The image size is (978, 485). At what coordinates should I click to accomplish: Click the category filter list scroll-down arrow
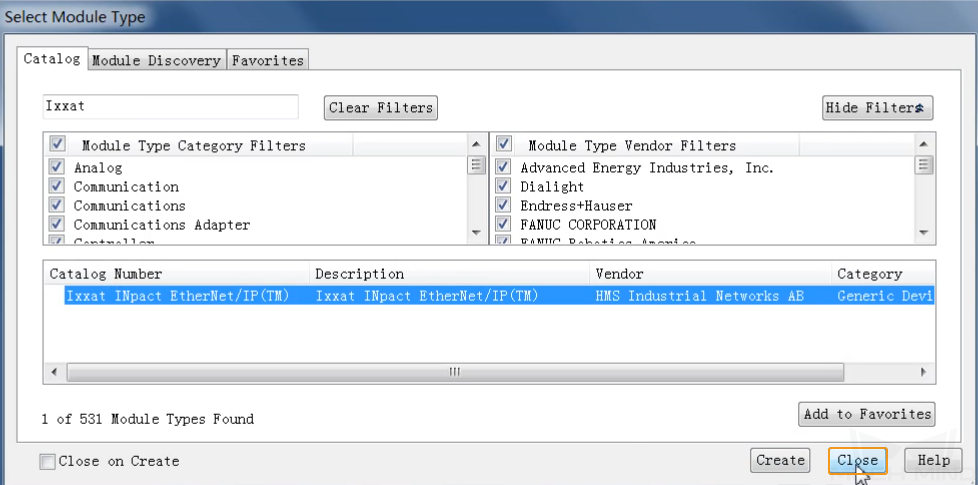click(x=477, y=233)
